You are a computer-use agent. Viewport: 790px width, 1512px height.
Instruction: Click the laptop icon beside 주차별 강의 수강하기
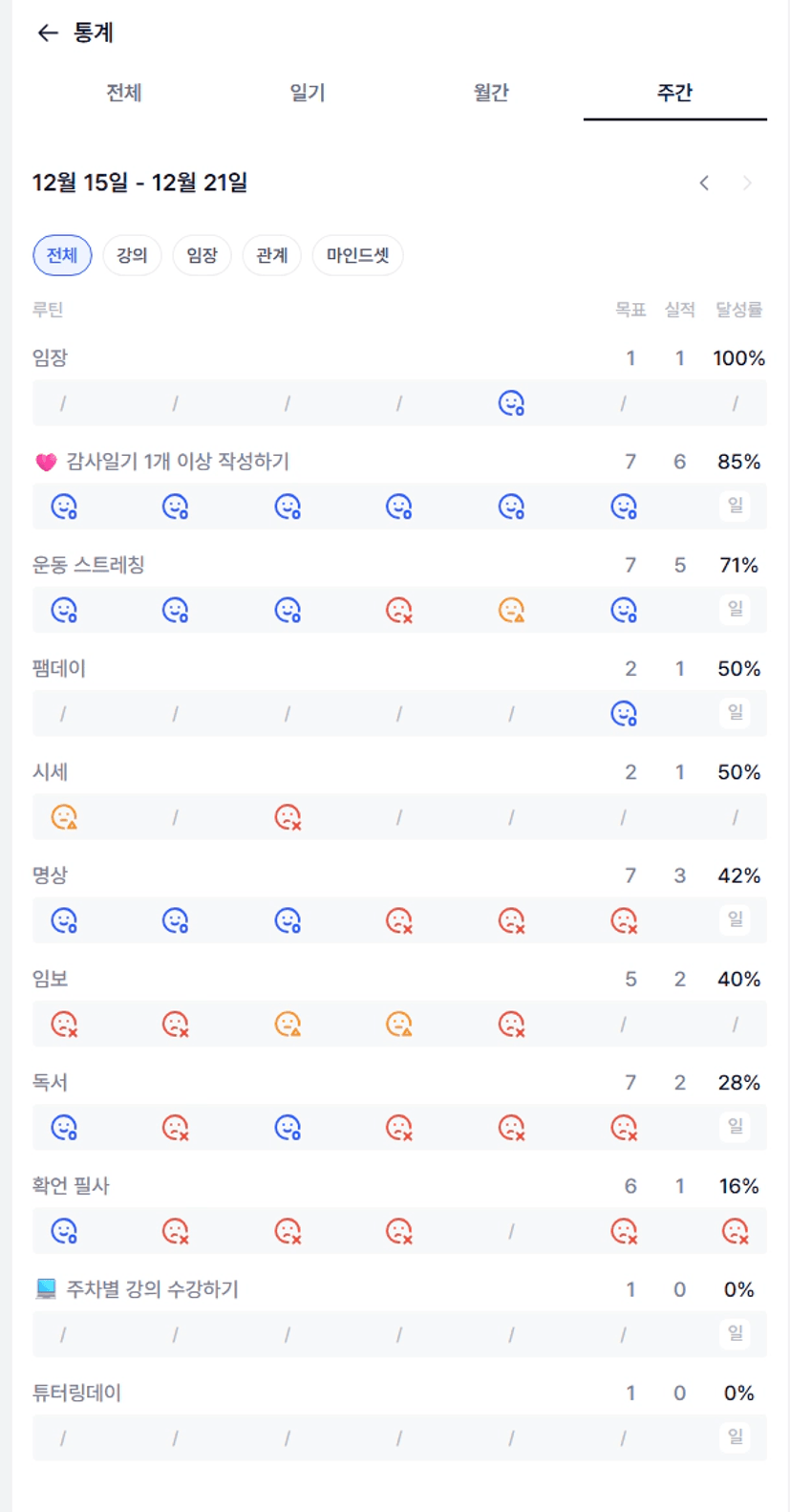[x=46, y=1289]
